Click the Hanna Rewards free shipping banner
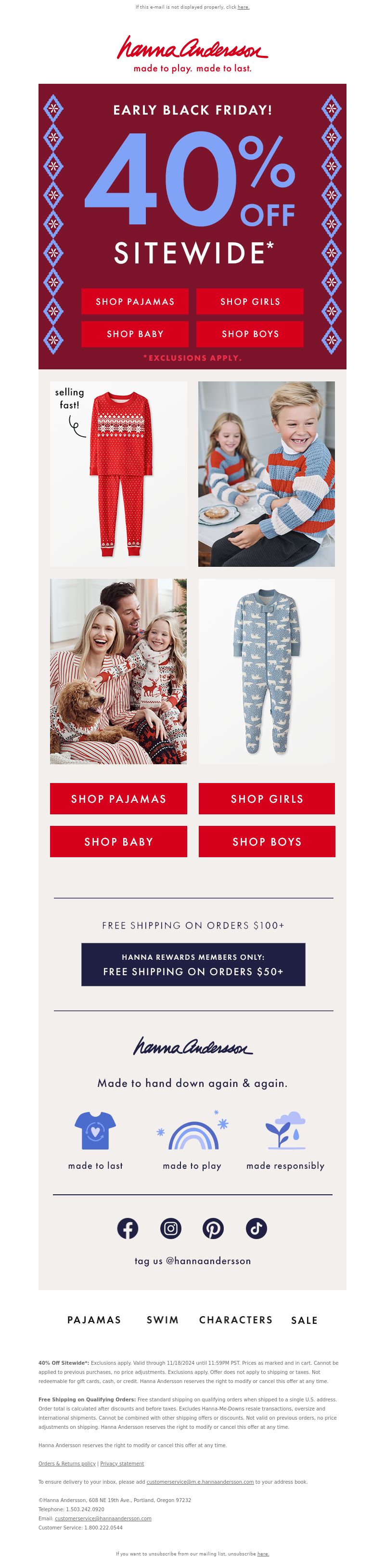385x1568 pixels. click(x=193, y=964)
